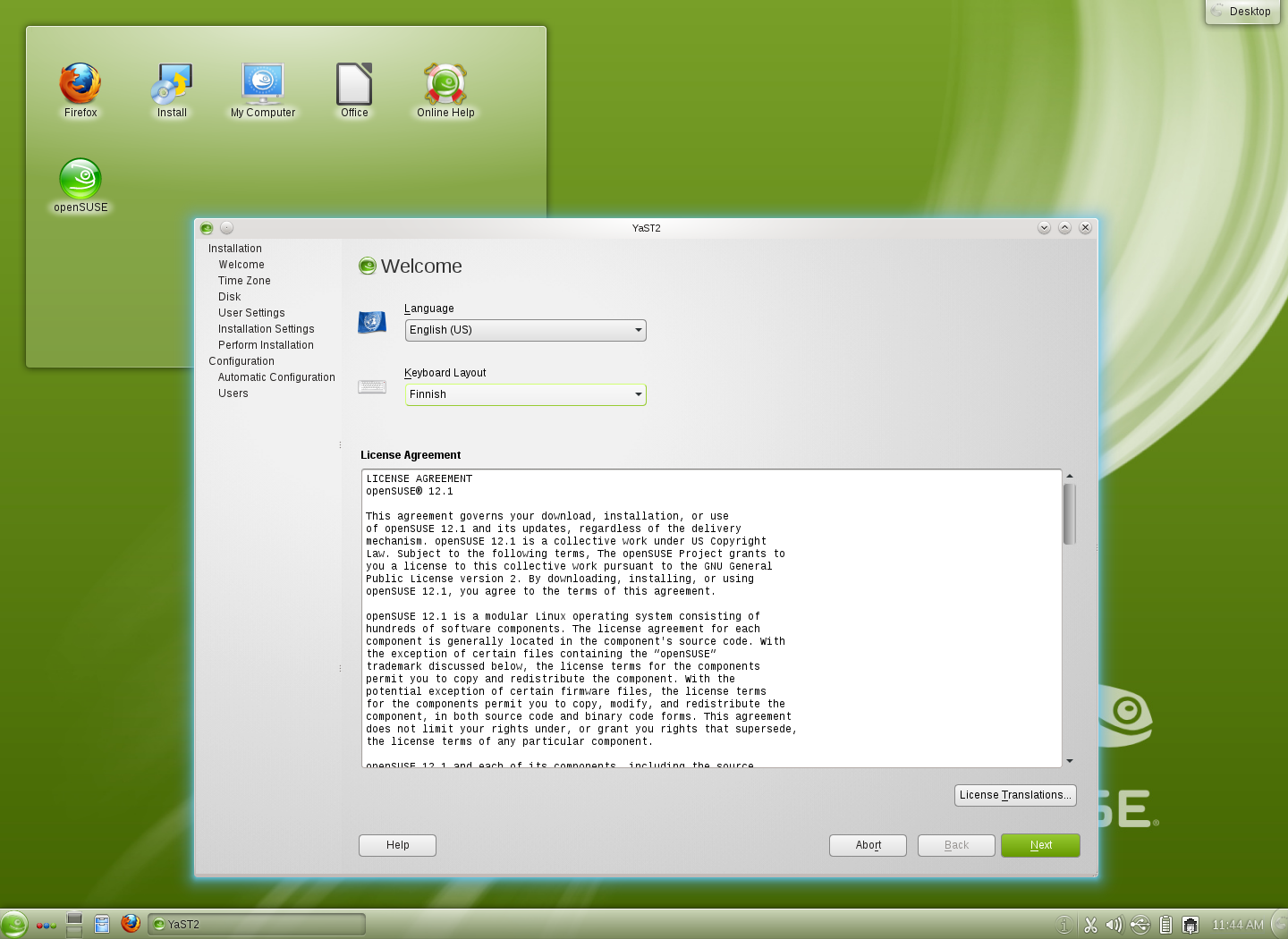Click the taskbar clock showing 11:44 AM

1238,925
